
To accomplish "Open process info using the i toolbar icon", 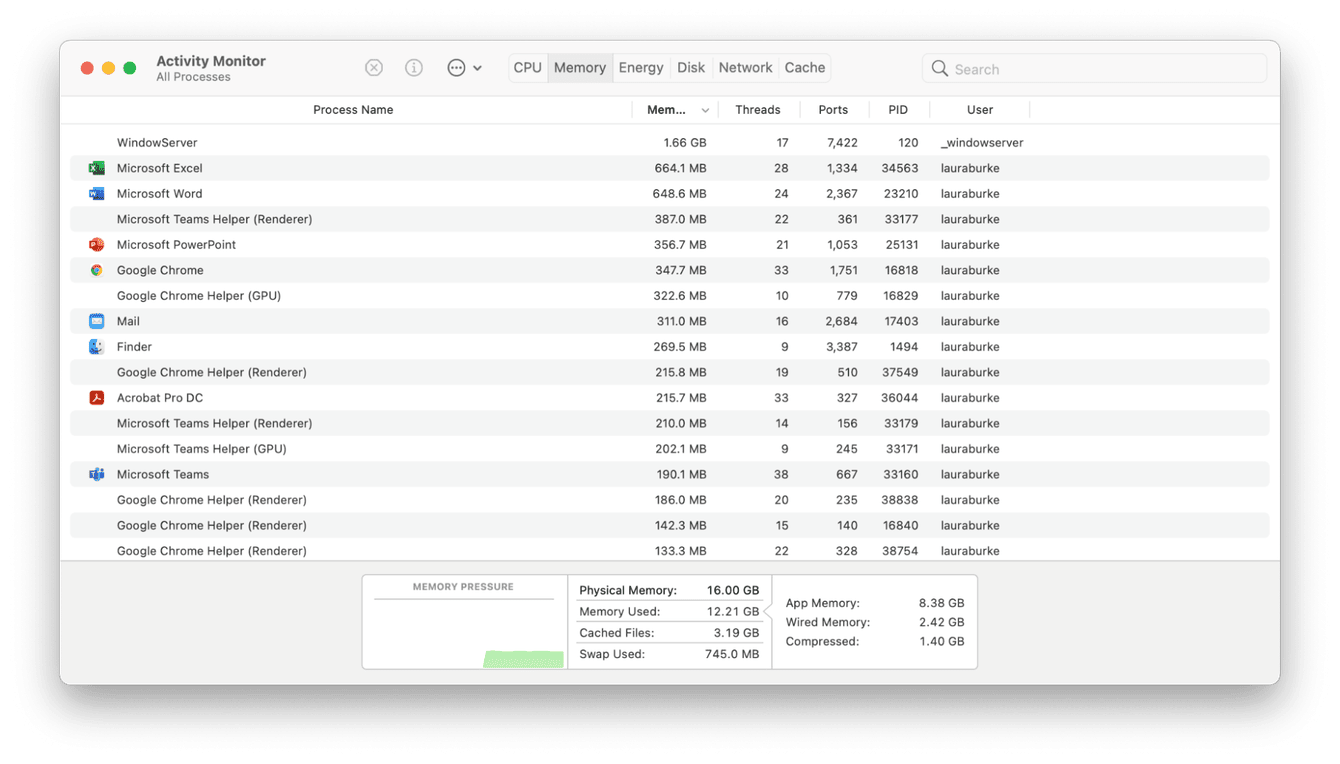I will (413, 67).
